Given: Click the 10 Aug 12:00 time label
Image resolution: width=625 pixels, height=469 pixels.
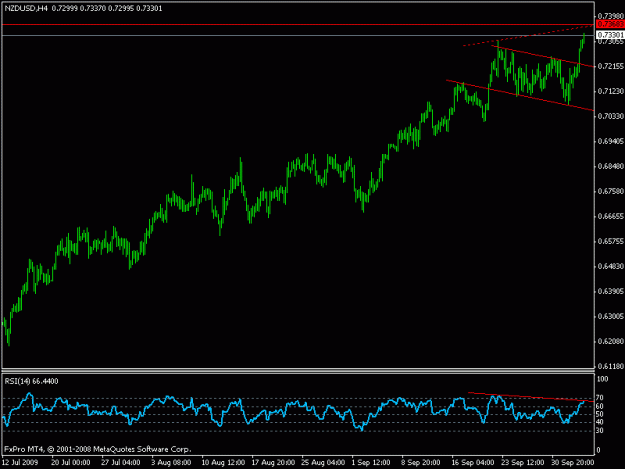Looking at the screenshot, I should click(223, 462).
